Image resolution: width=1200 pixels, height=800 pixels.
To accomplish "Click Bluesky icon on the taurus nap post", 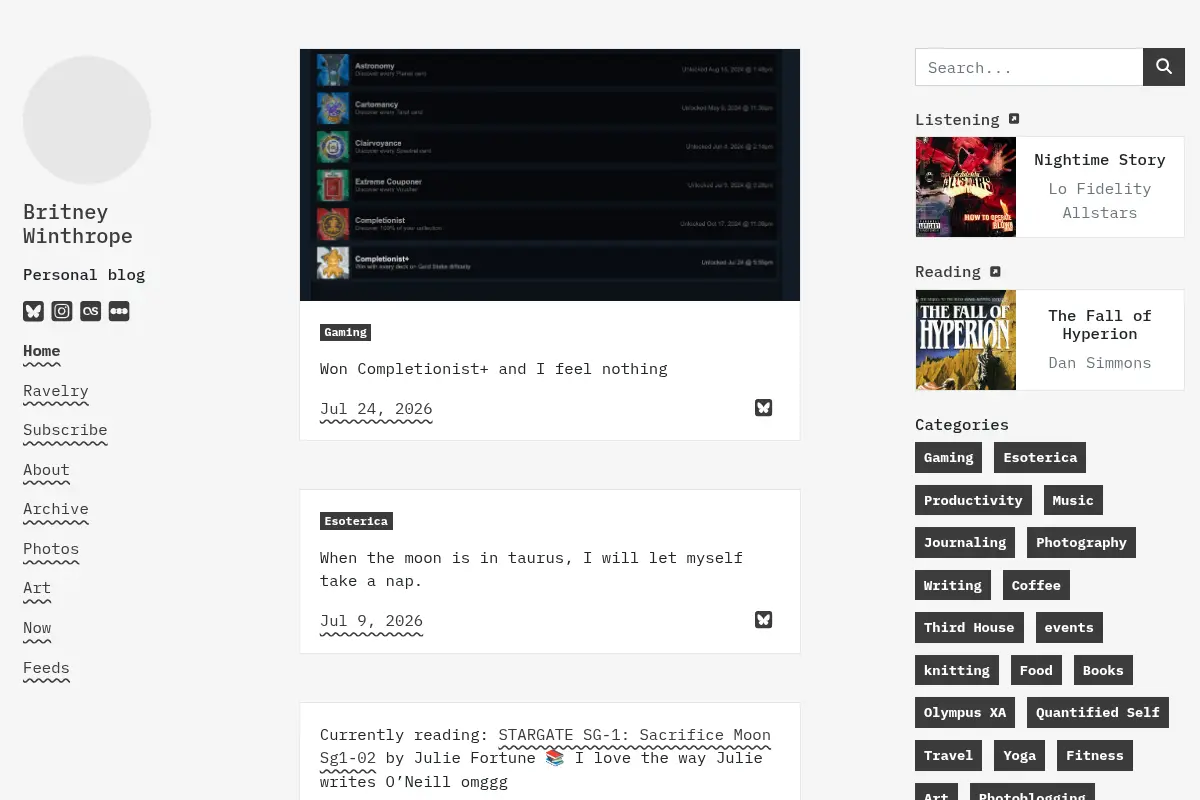I will (764, 619).
